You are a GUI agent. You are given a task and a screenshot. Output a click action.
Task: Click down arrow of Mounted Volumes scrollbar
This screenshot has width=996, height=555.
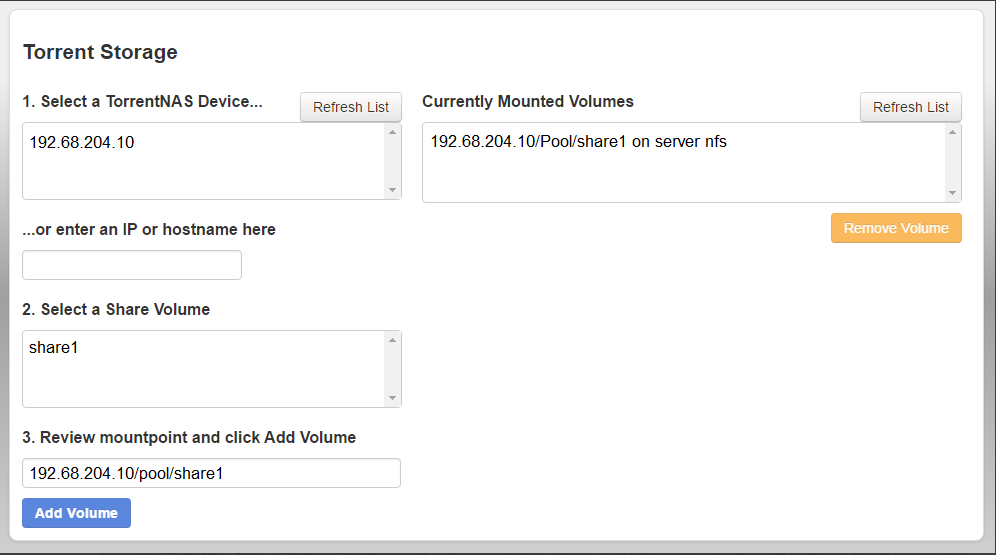(x=952, y=193)
